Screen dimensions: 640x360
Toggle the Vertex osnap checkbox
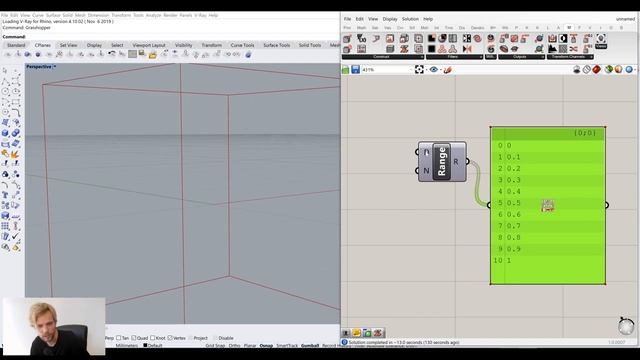(170, 338)
